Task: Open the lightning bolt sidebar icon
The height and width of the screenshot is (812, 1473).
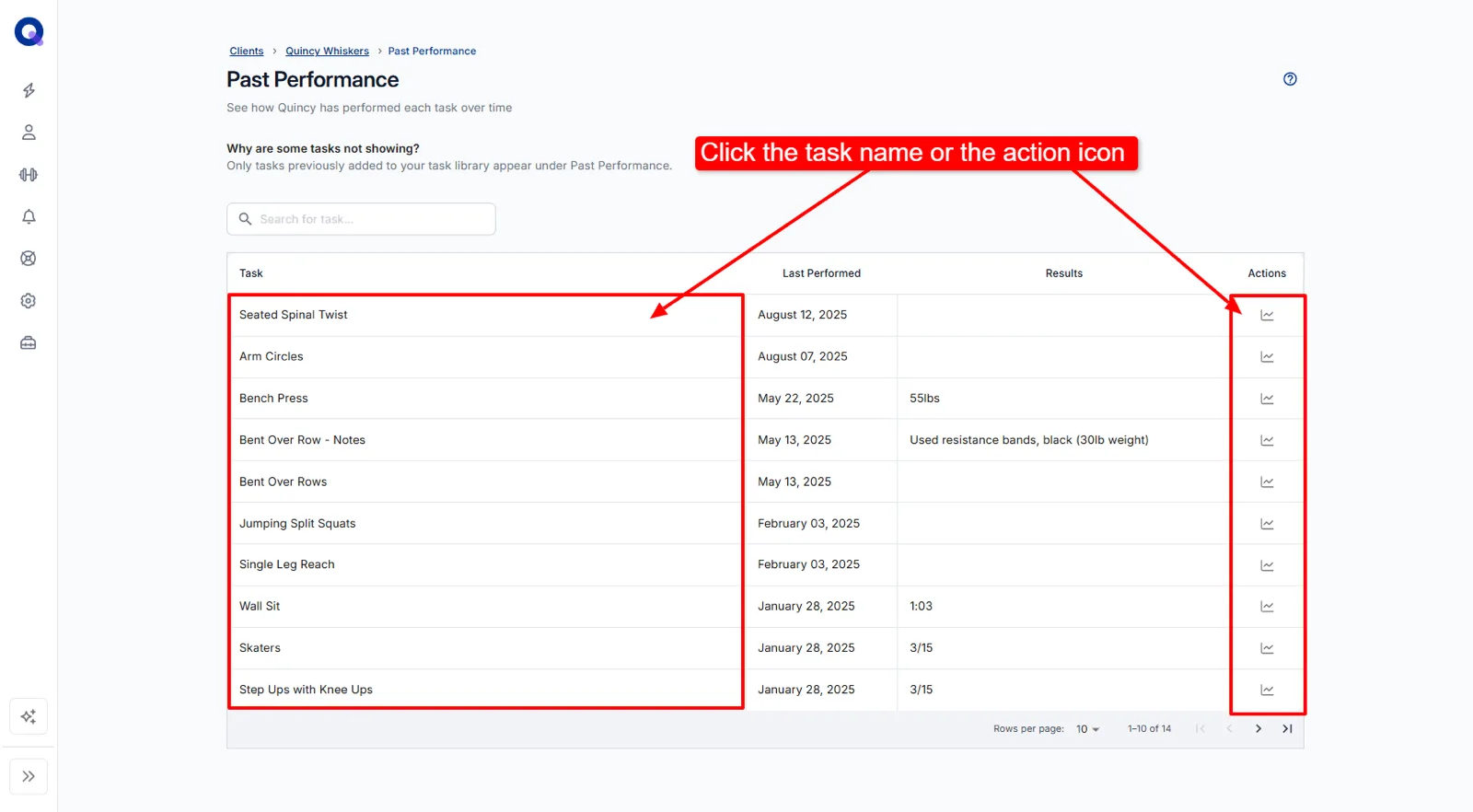Action: pos(29,90)
